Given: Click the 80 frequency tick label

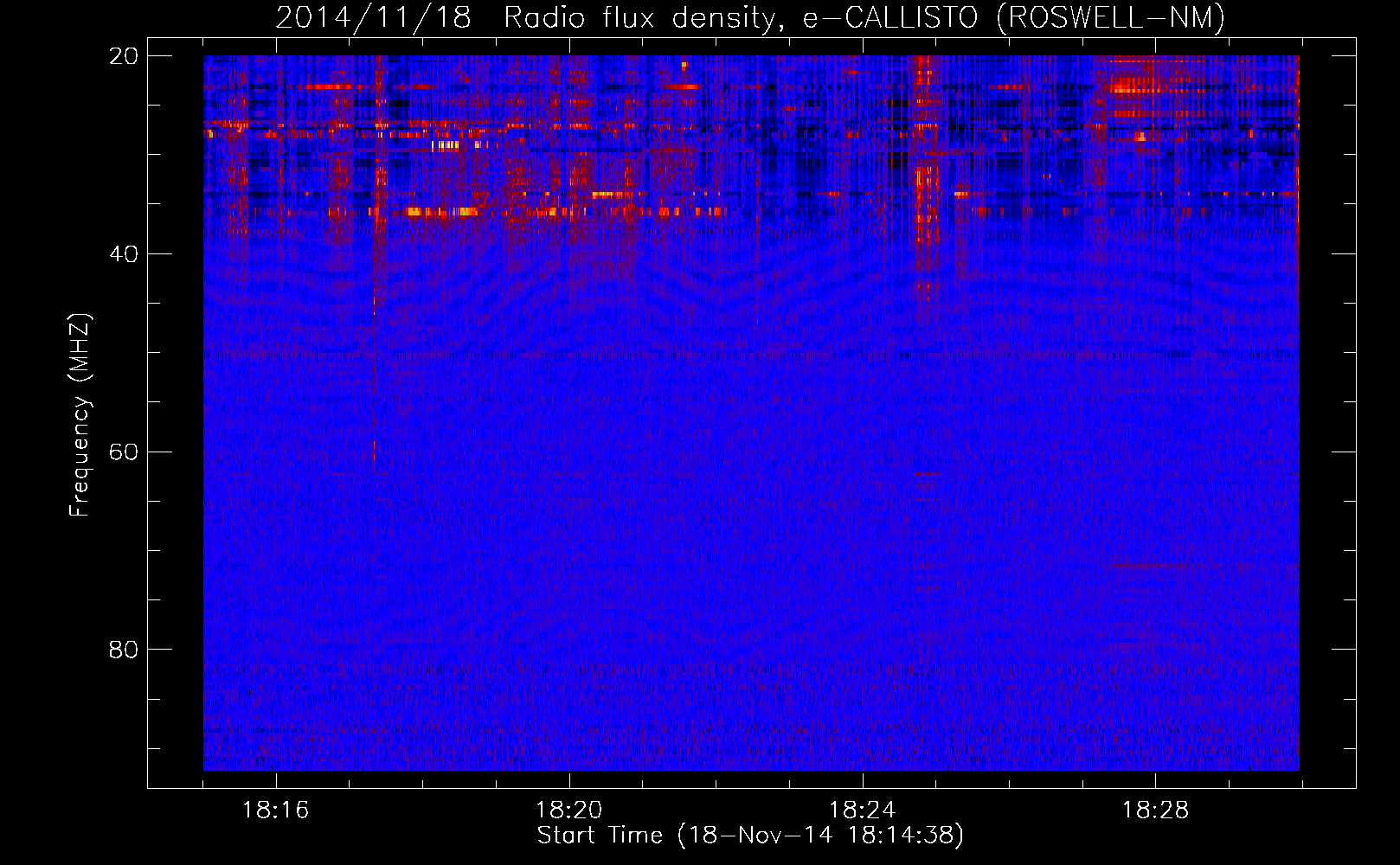Looking at the screenshot, I should coord(124,650).
